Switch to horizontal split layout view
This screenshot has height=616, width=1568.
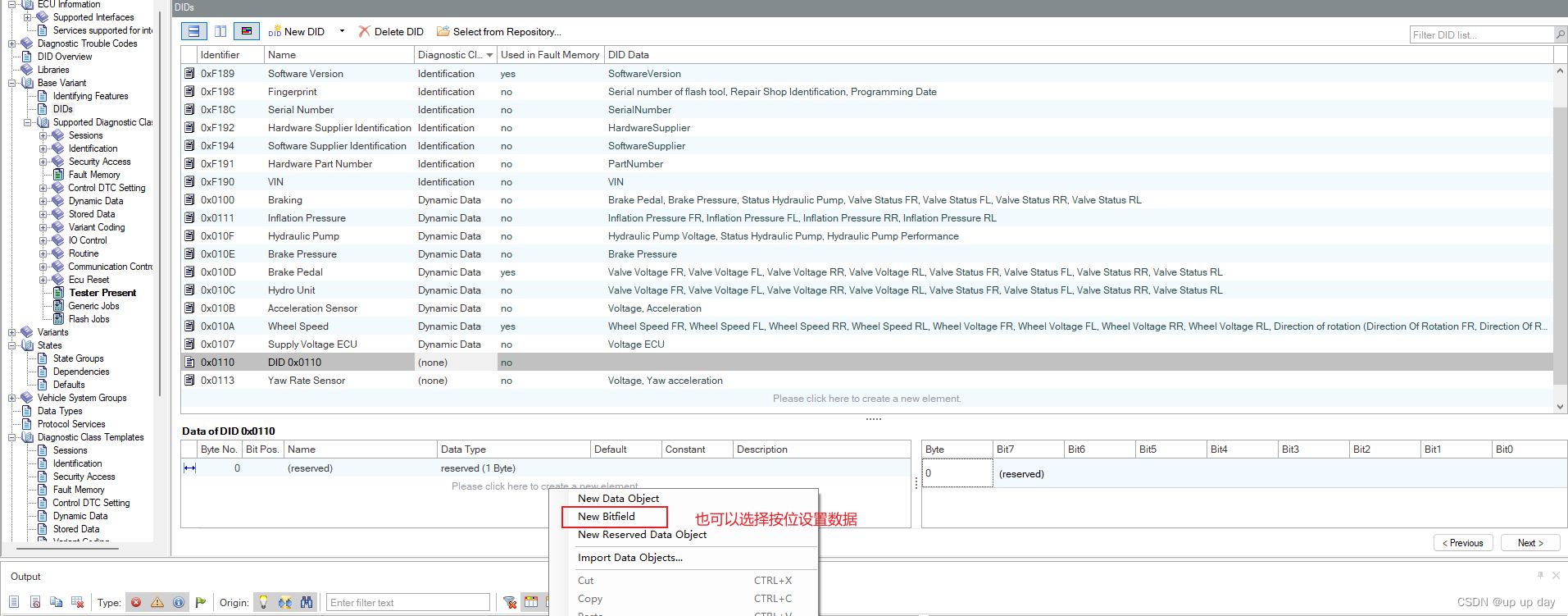pos(193,31)
